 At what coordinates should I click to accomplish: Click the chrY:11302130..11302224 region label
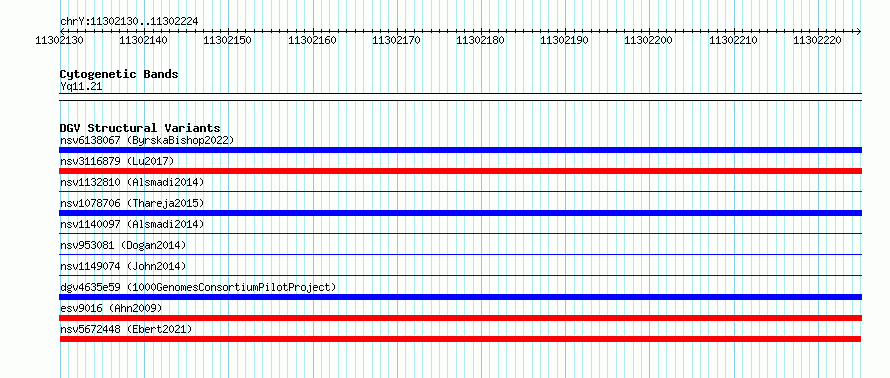[129, 22]
